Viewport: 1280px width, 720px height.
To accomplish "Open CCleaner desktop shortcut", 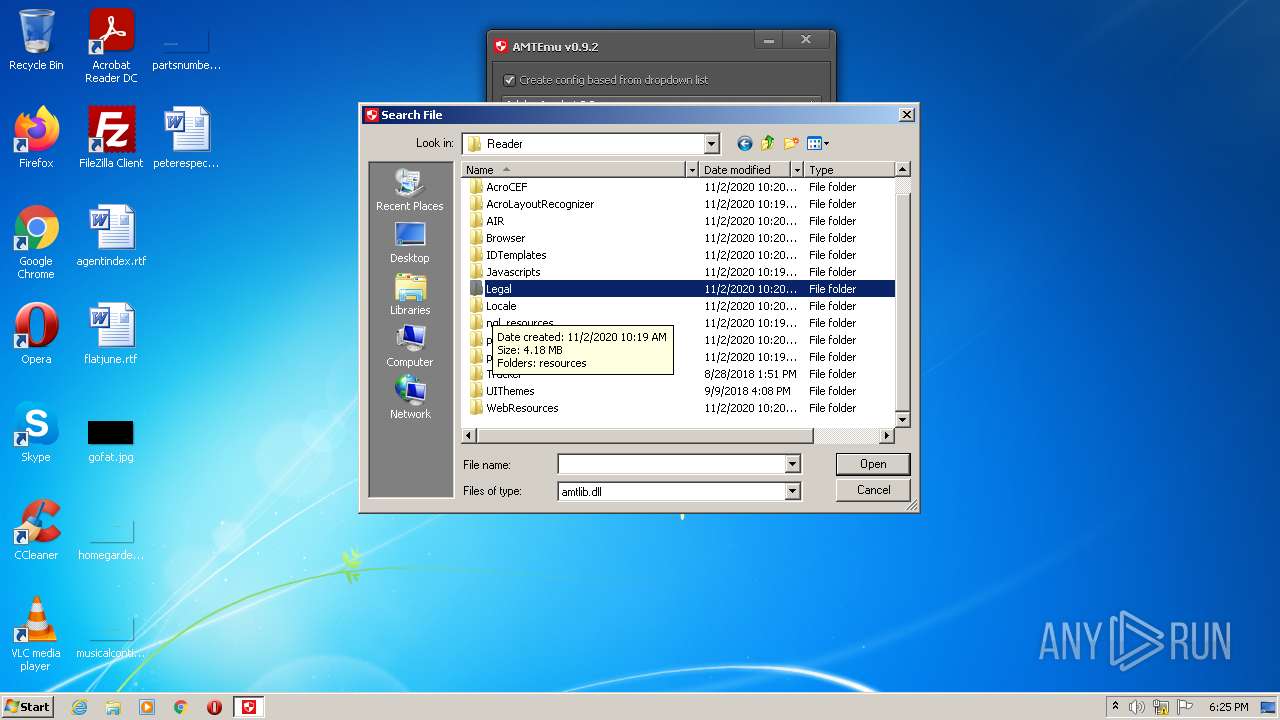I will click(x=36, y=530).
